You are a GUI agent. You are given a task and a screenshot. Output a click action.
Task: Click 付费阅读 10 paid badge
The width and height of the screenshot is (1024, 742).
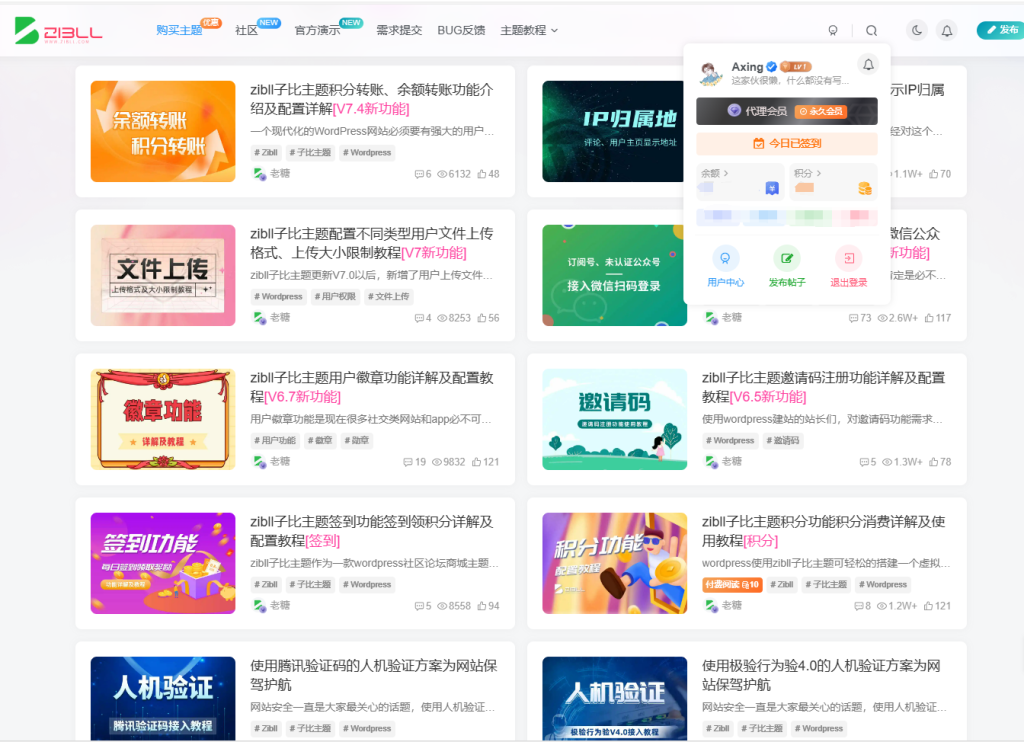[732, 585]
